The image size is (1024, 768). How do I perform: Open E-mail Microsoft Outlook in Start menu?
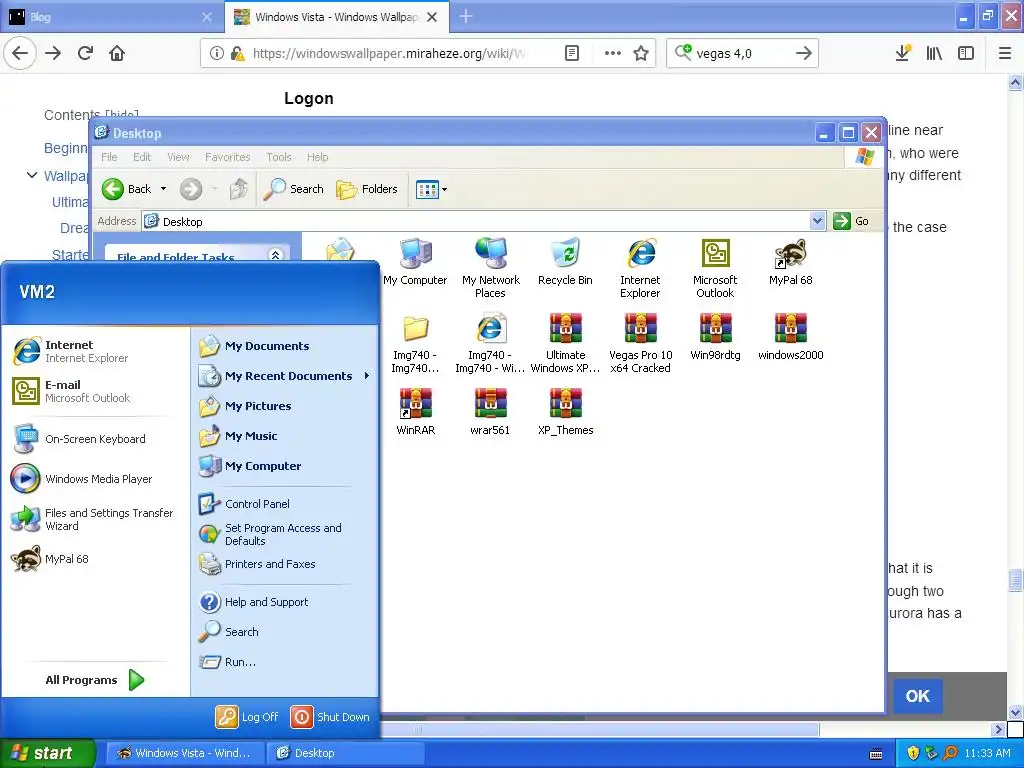click(x=96, y=391)
